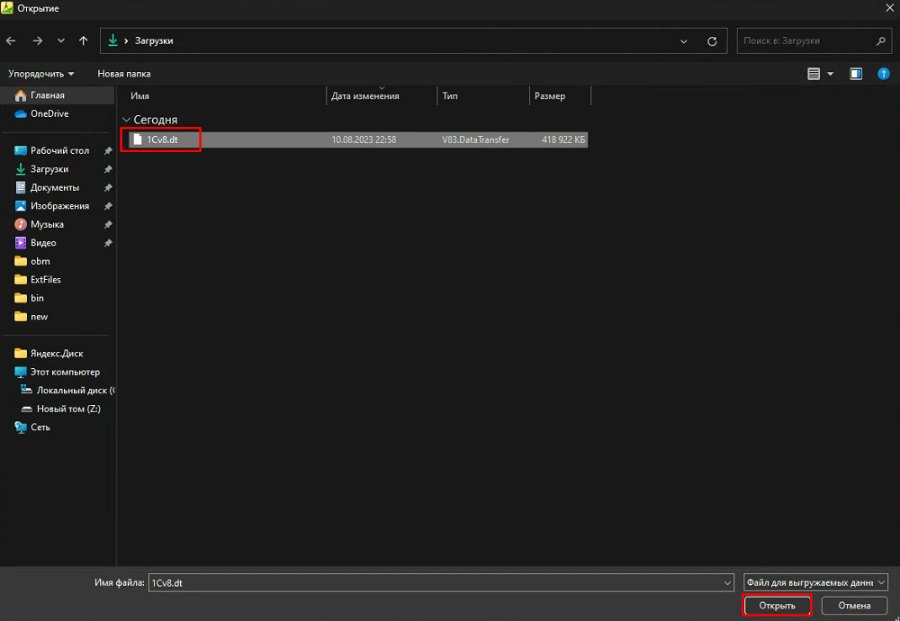This screenshot has width=900, height=621.
Task: Expand the Имя файла dropdown arrow
Action: pos(727,583)
